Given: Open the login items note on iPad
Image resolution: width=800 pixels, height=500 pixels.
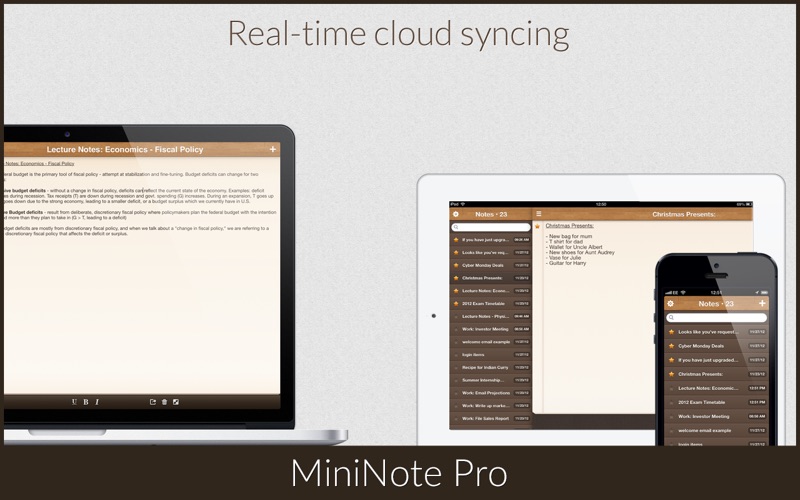Looking at the screenshot, I should coord(491,355).
